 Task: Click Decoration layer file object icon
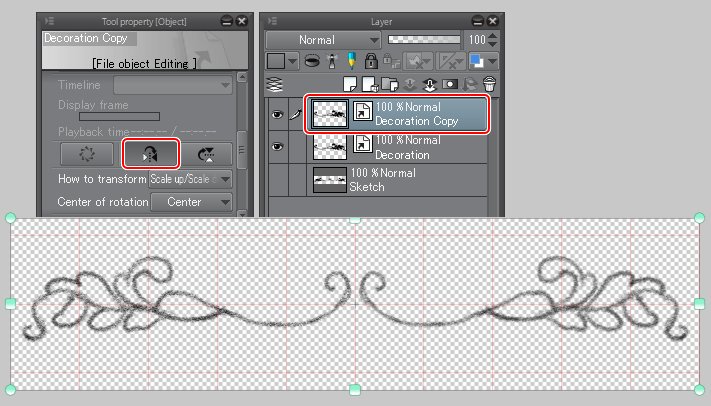click(x=362, y=144)
